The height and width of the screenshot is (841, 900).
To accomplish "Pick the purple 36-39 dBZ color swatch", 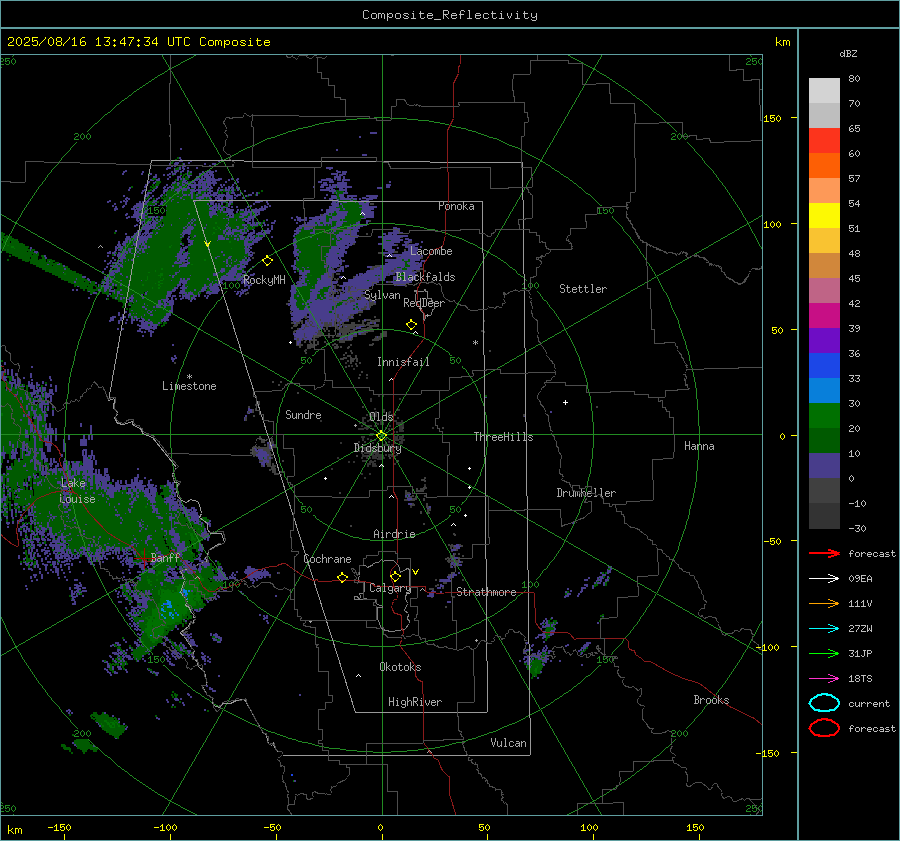I will pos(824,340).
